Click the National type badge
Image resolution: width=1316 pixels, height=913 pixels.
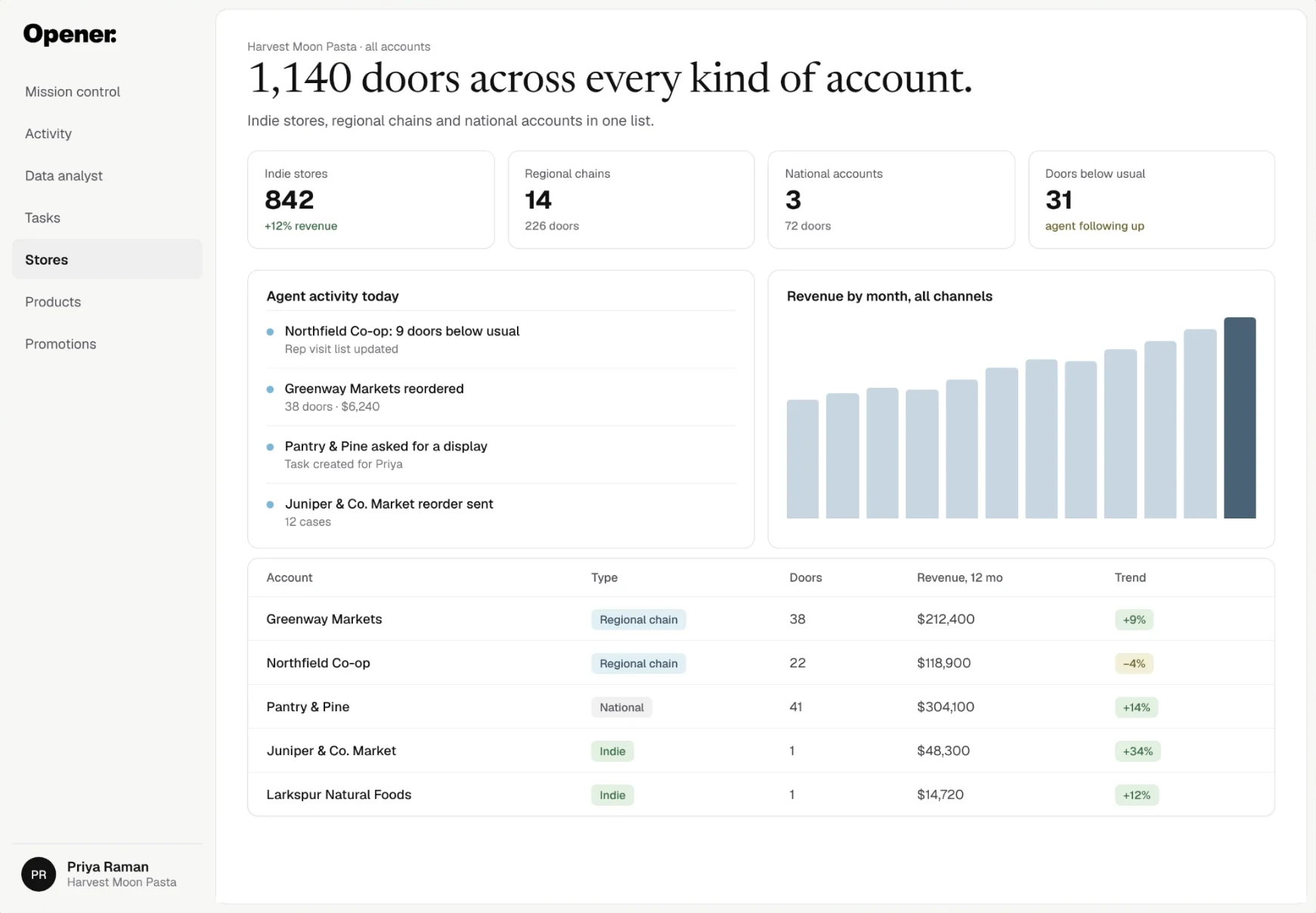(x=621, y=707)
